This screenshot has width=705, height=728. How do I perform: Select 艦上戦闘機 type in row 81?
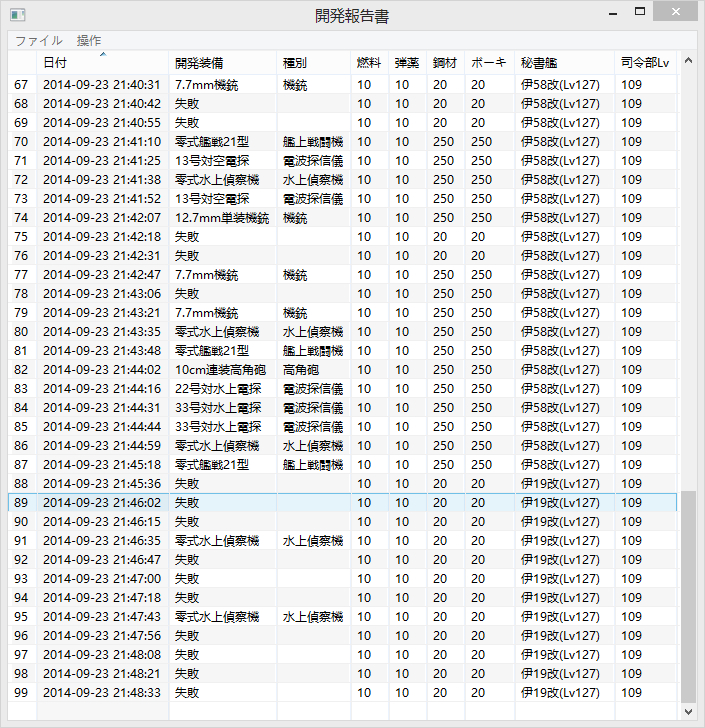pos(313,351)
